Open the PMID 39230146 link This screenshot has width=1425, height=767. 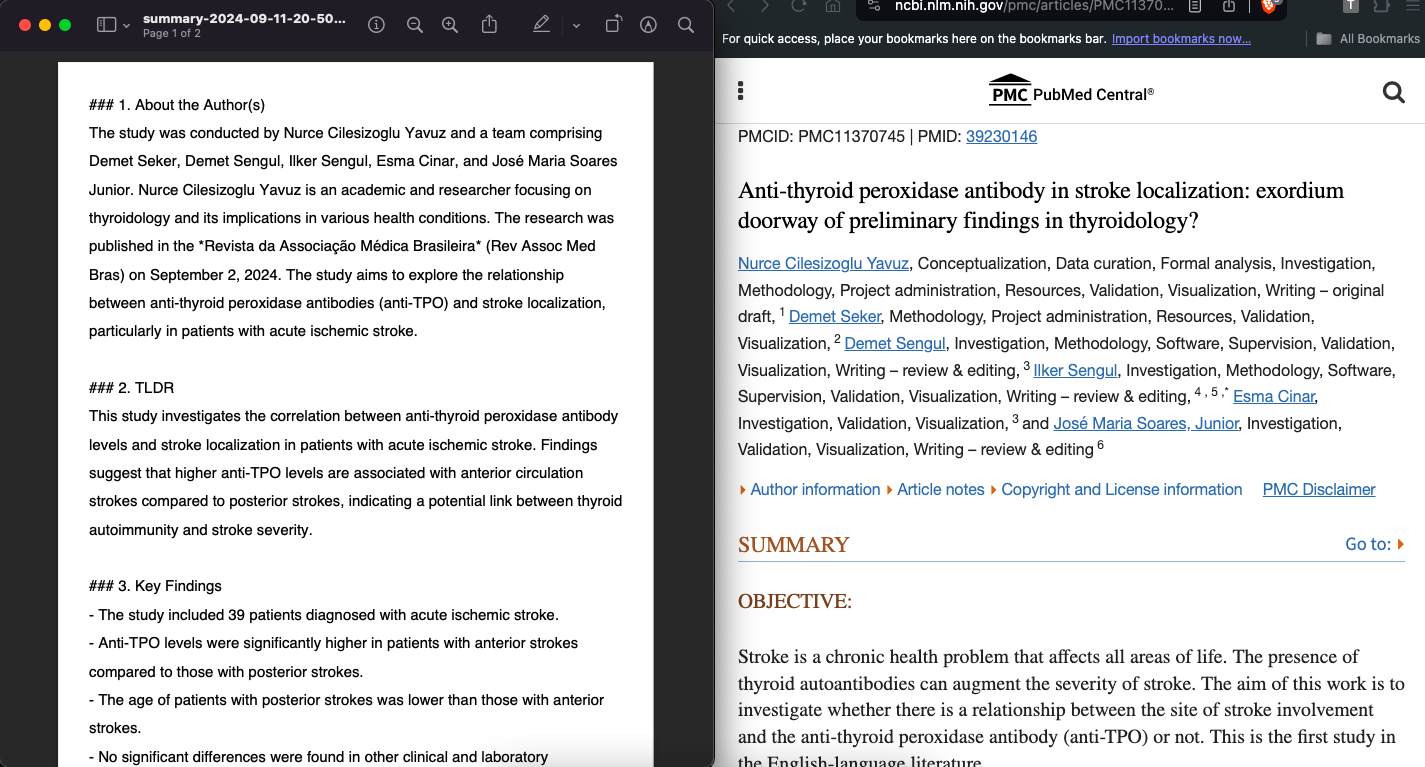tap(1001, 137)
